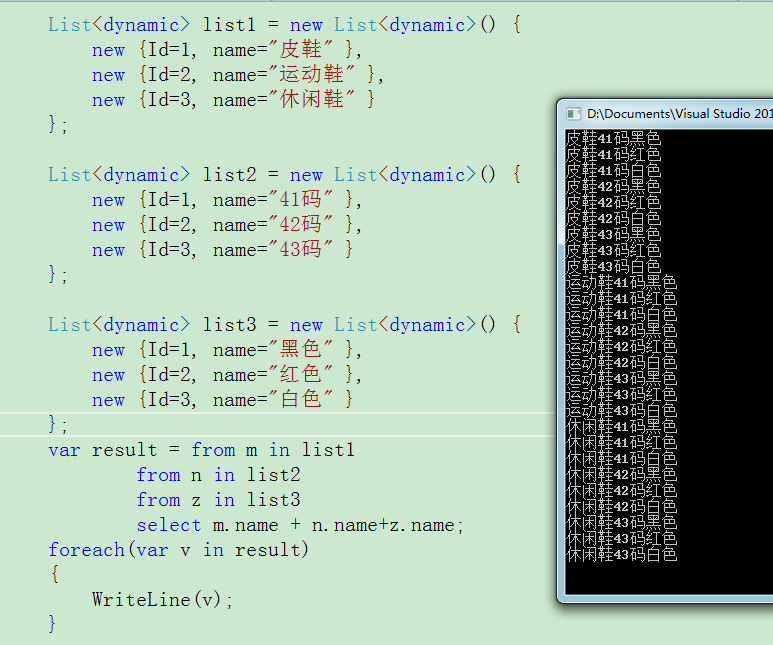Click the code line with name="红色"

[227, 375]
